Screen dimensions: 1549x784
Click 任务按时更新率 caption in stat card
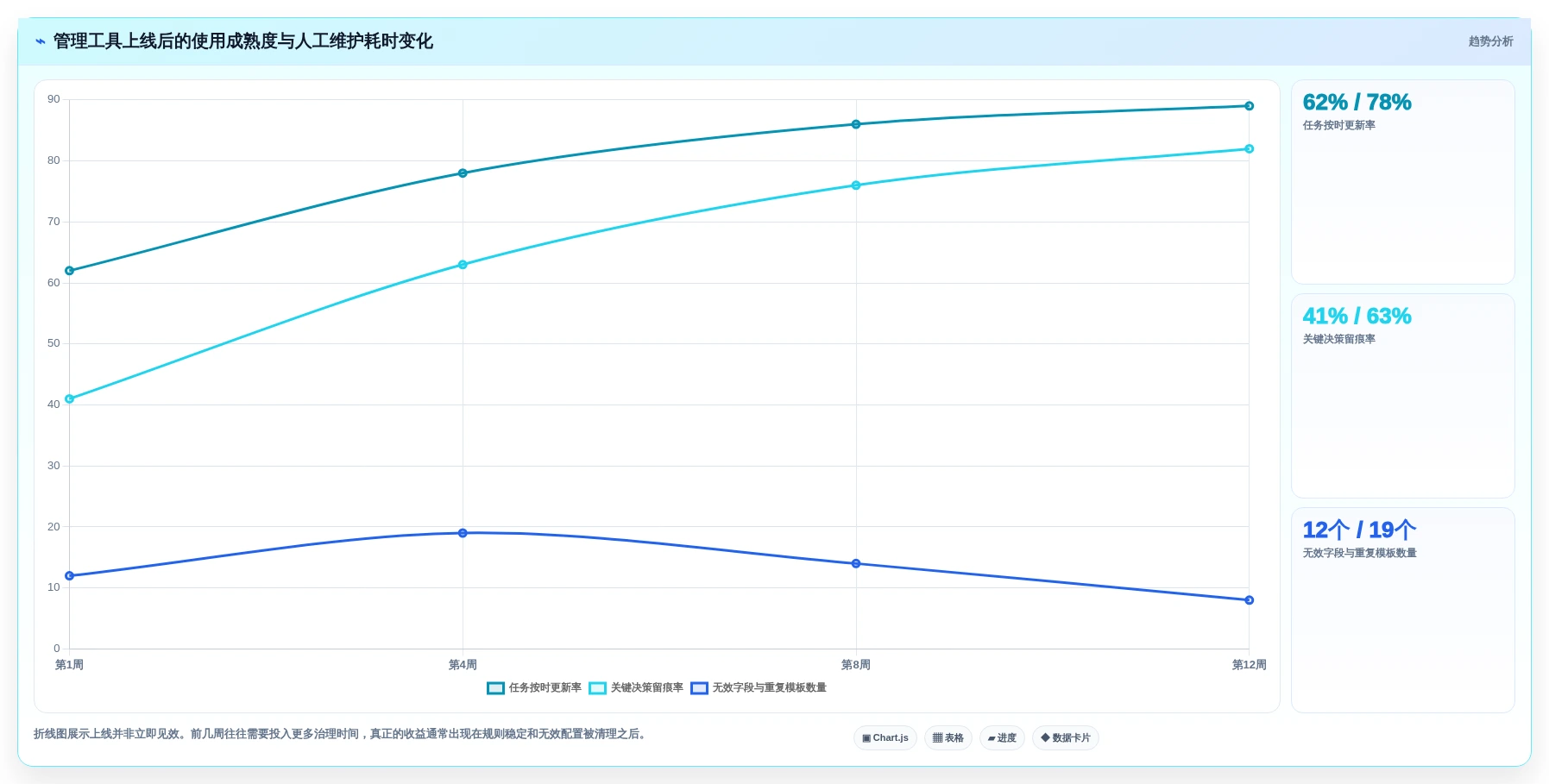click(x=1339, y=126)
